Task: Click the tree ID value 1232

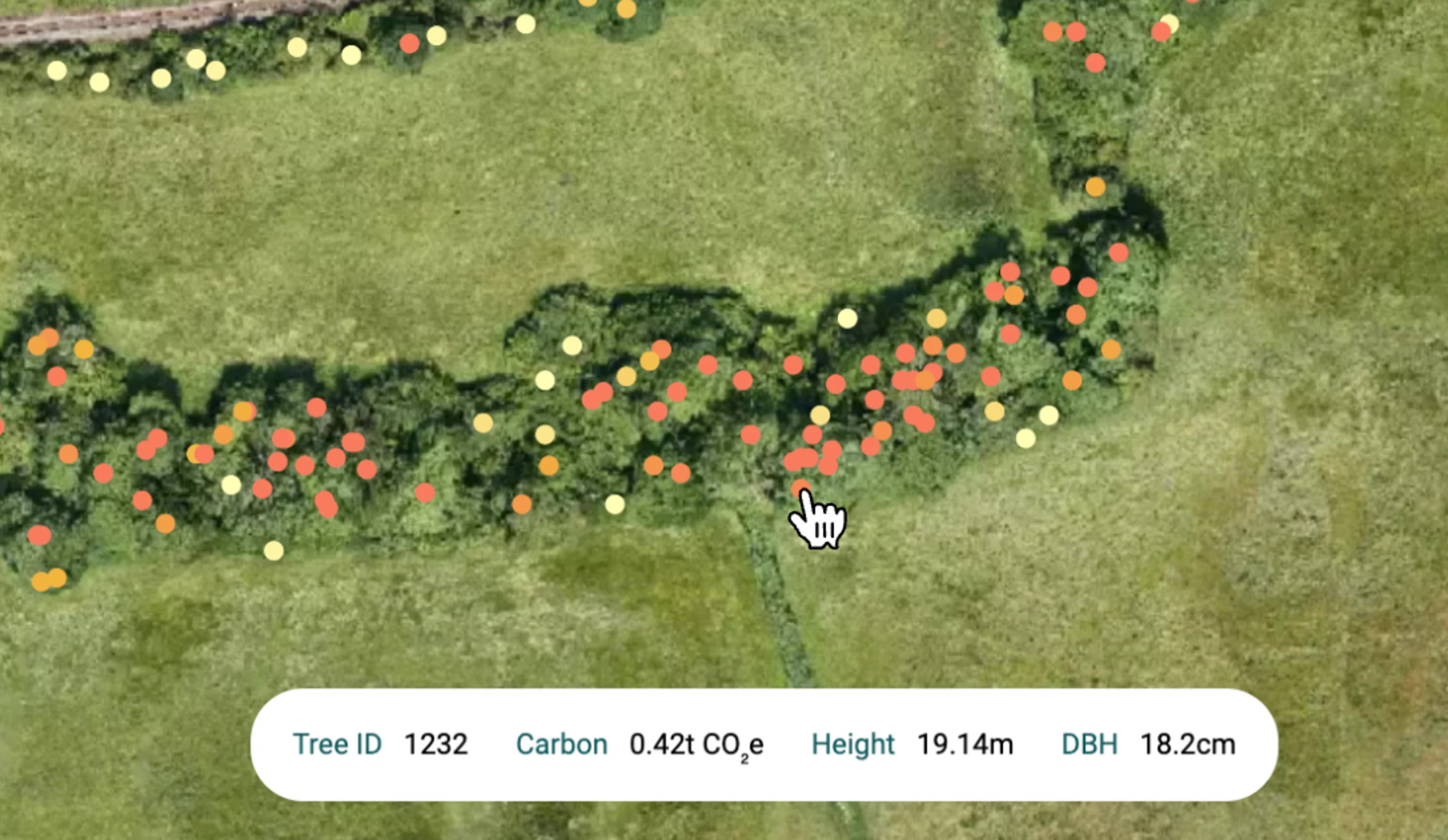Action: click(436, 744)
